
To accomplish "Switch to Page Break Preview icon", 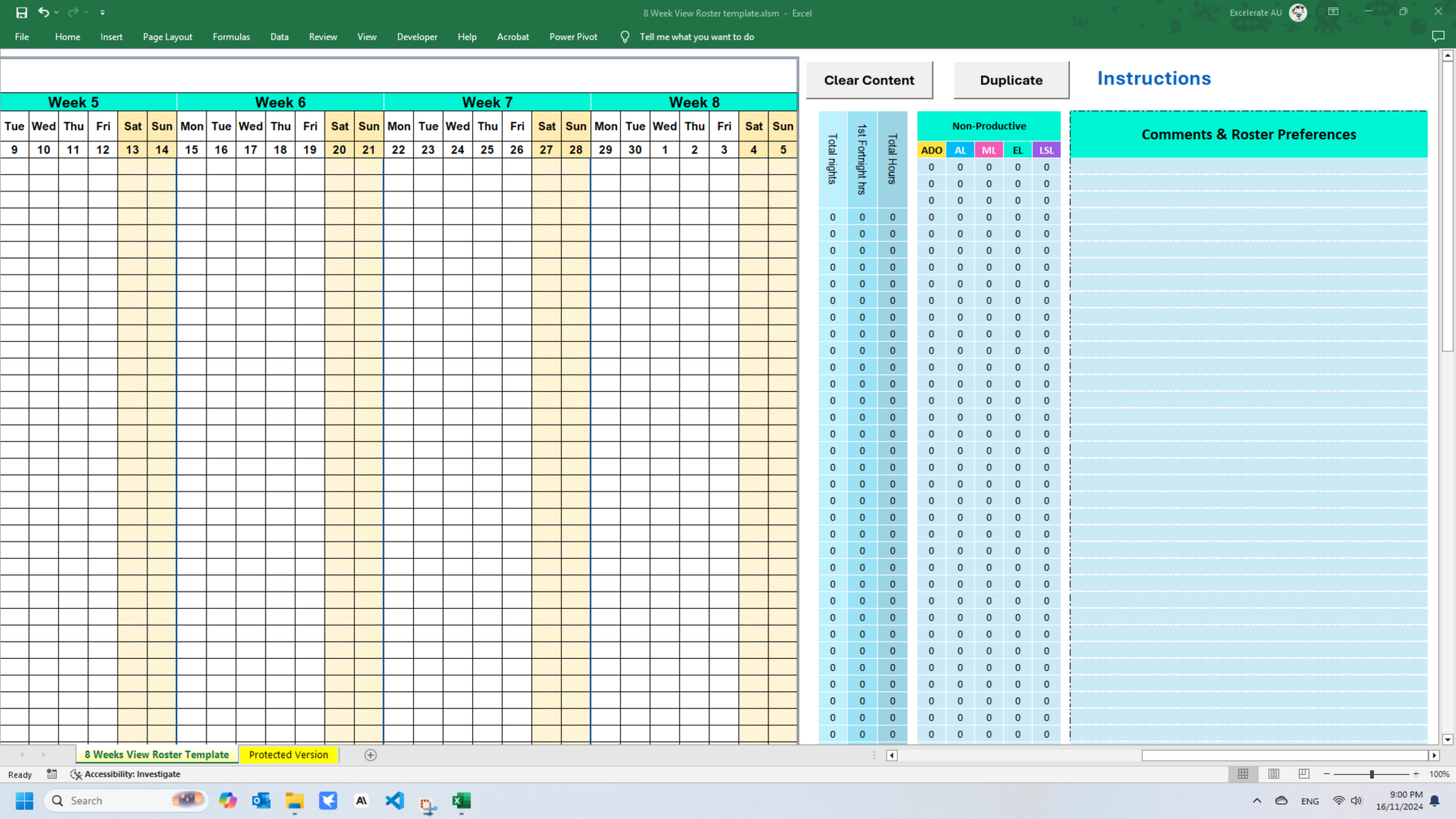I will tap(1303, 774).
